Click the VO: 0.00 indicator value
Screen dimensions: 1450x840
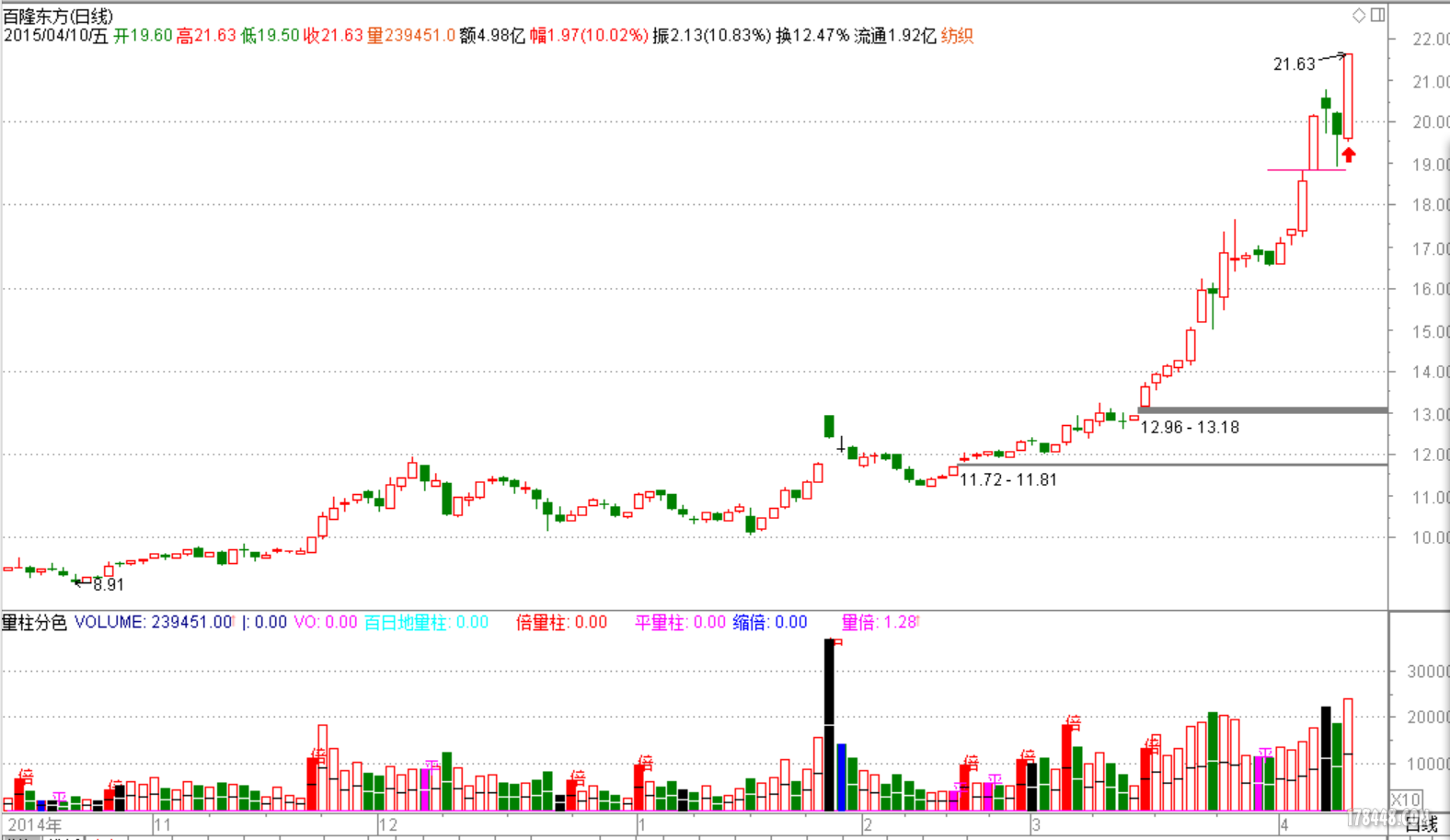326,623
